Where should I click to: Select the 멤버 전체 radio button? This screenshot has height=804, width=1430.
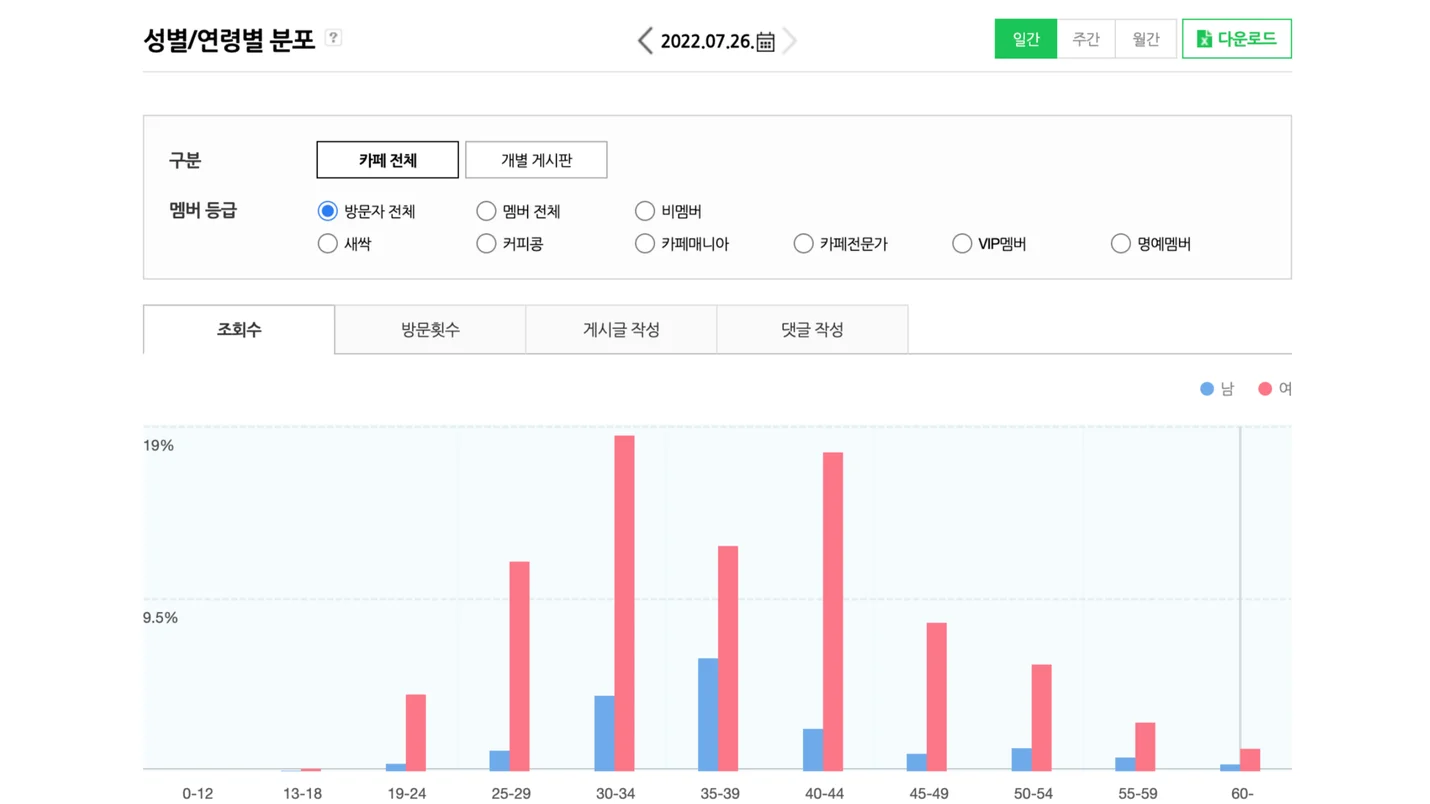486,211
